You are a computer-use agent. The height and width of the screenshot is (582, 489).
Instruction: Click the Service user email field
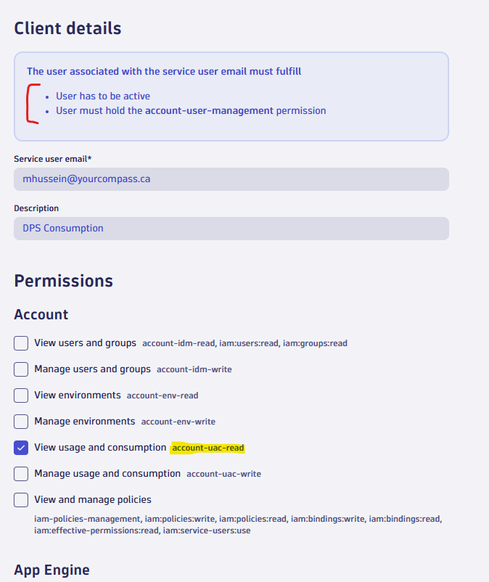click(x=231, y=179)
